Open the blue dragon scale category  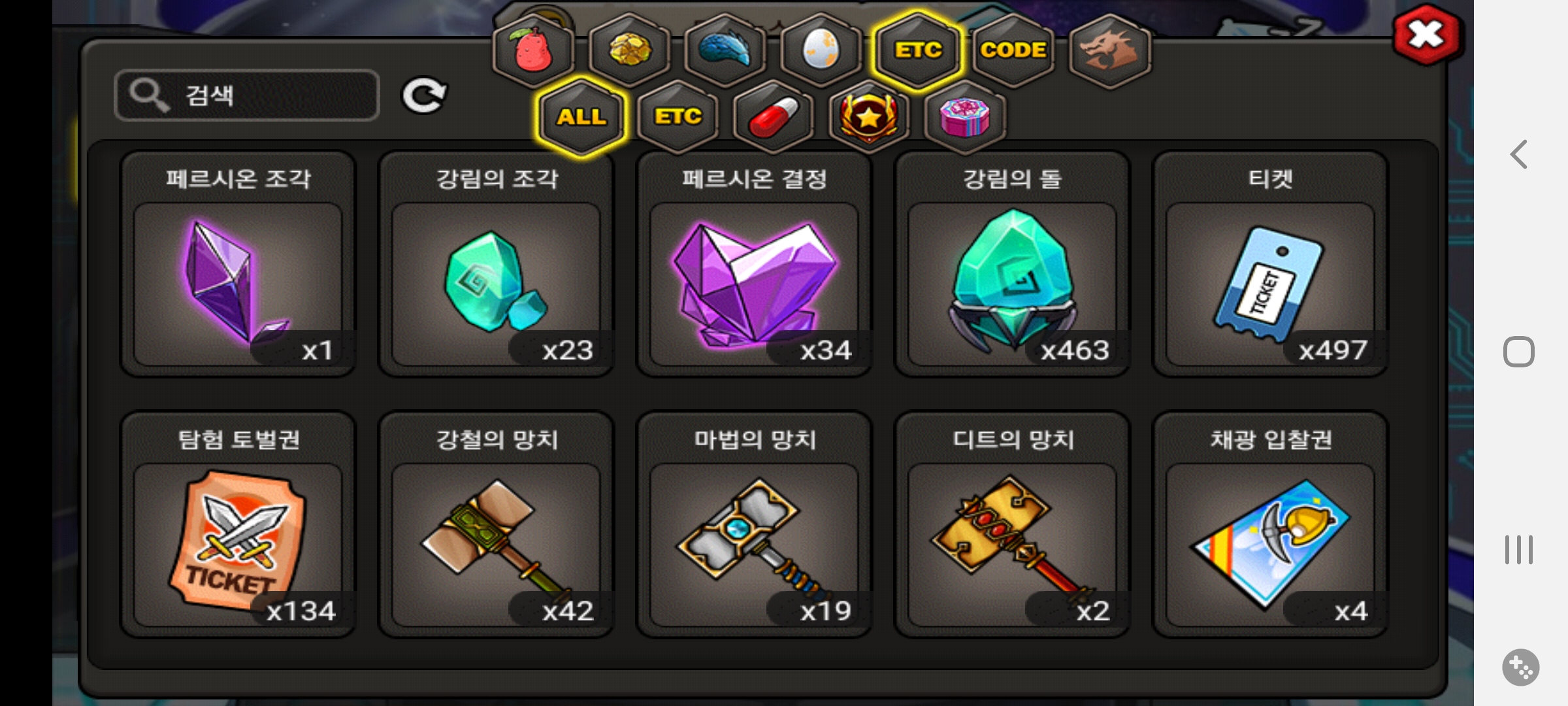[725, 50]
